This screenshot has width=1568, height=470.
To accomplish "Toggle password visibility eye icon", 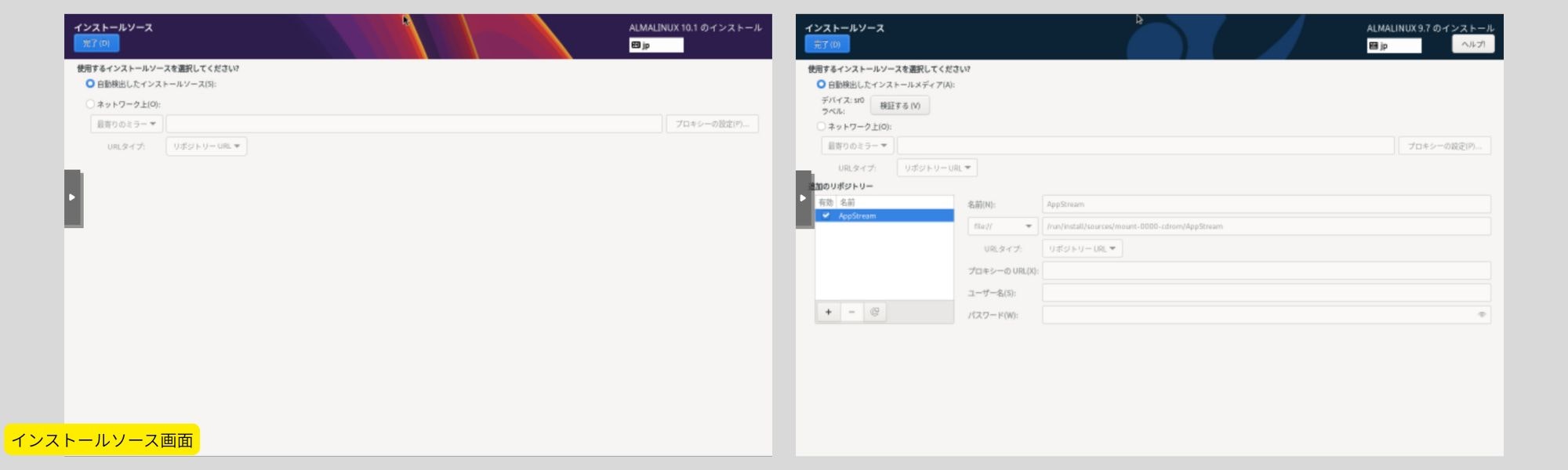I will [1482, 315].
